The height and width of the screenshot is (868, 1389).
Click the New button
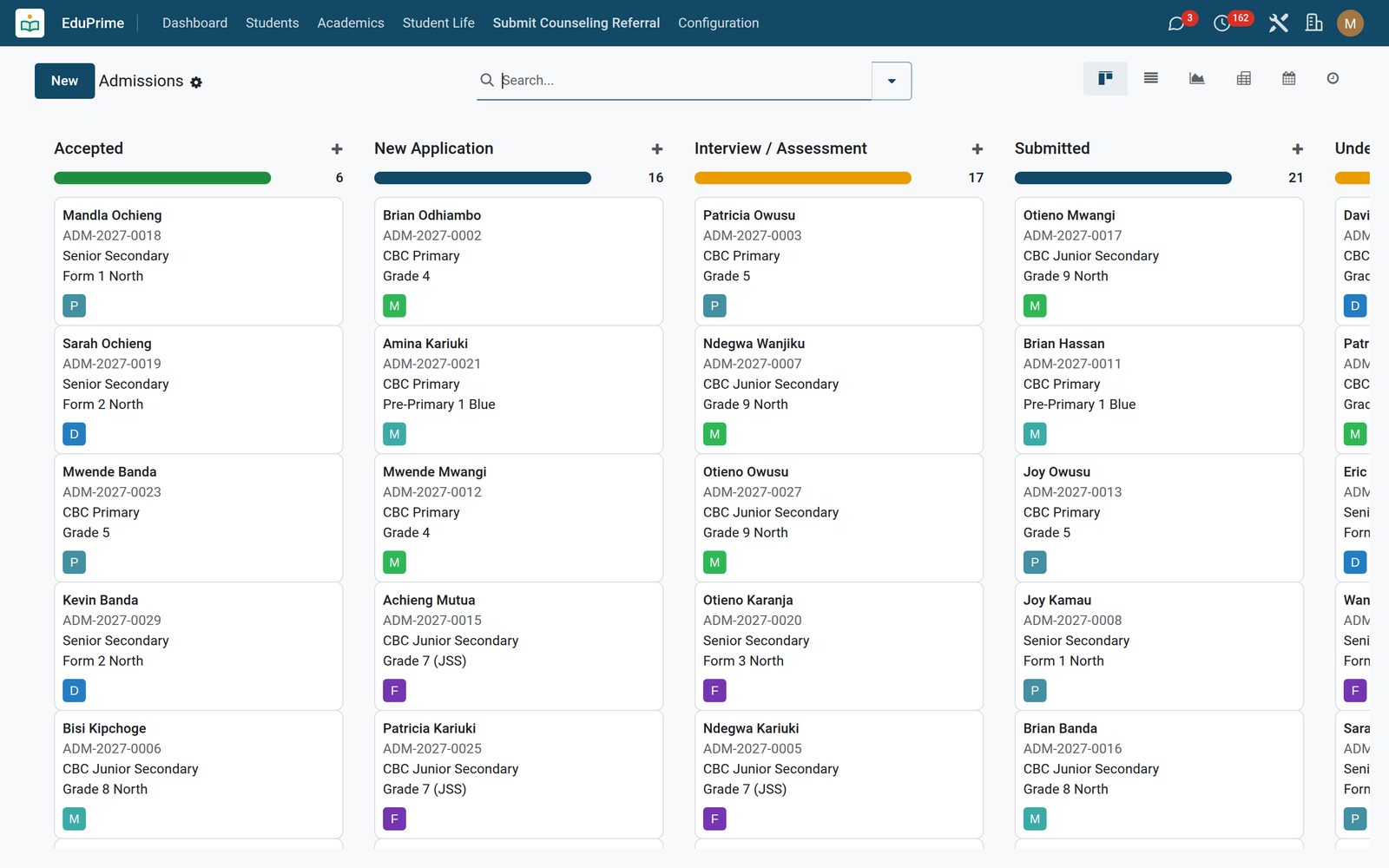point(64,81)
